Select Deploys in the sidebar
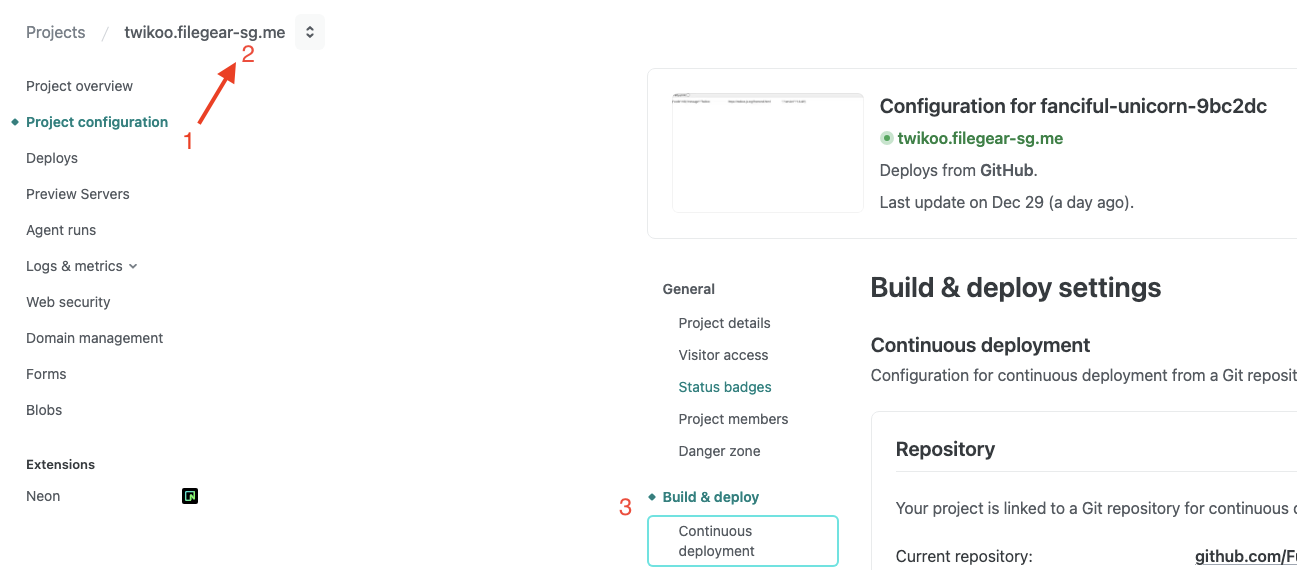 point(52,158)
